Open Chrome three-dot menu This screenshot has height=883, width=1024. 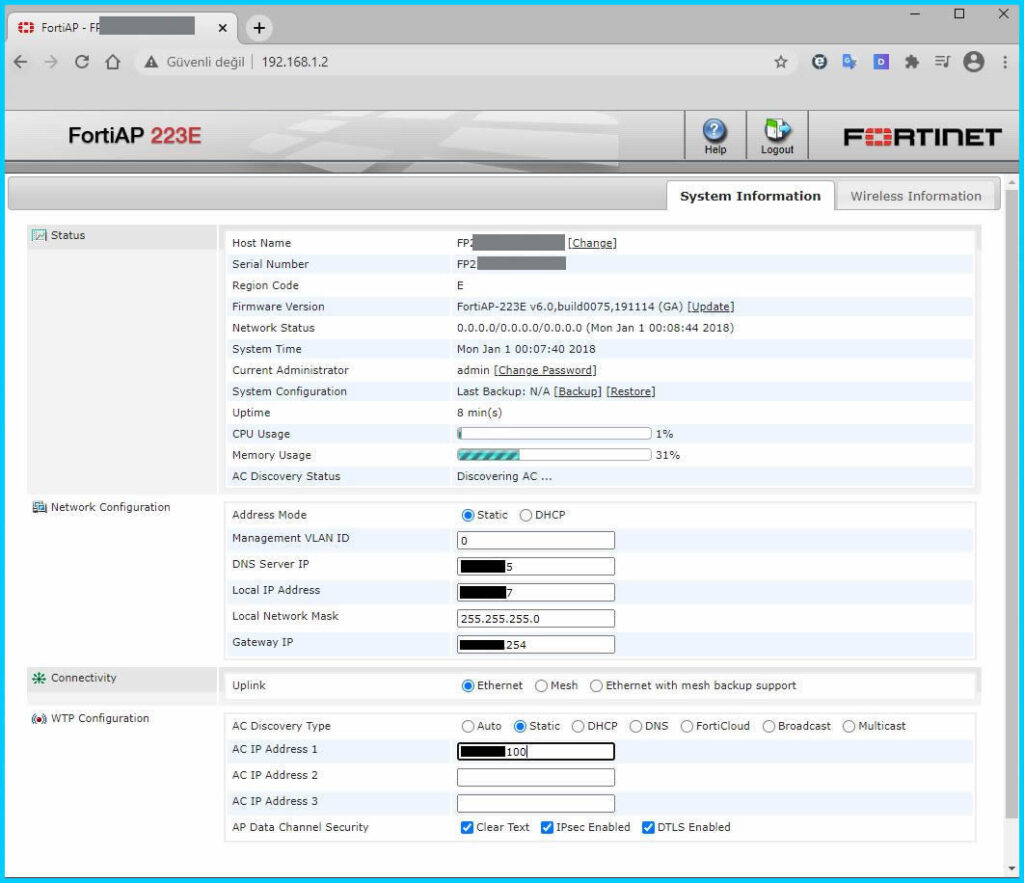(1004, 62)
